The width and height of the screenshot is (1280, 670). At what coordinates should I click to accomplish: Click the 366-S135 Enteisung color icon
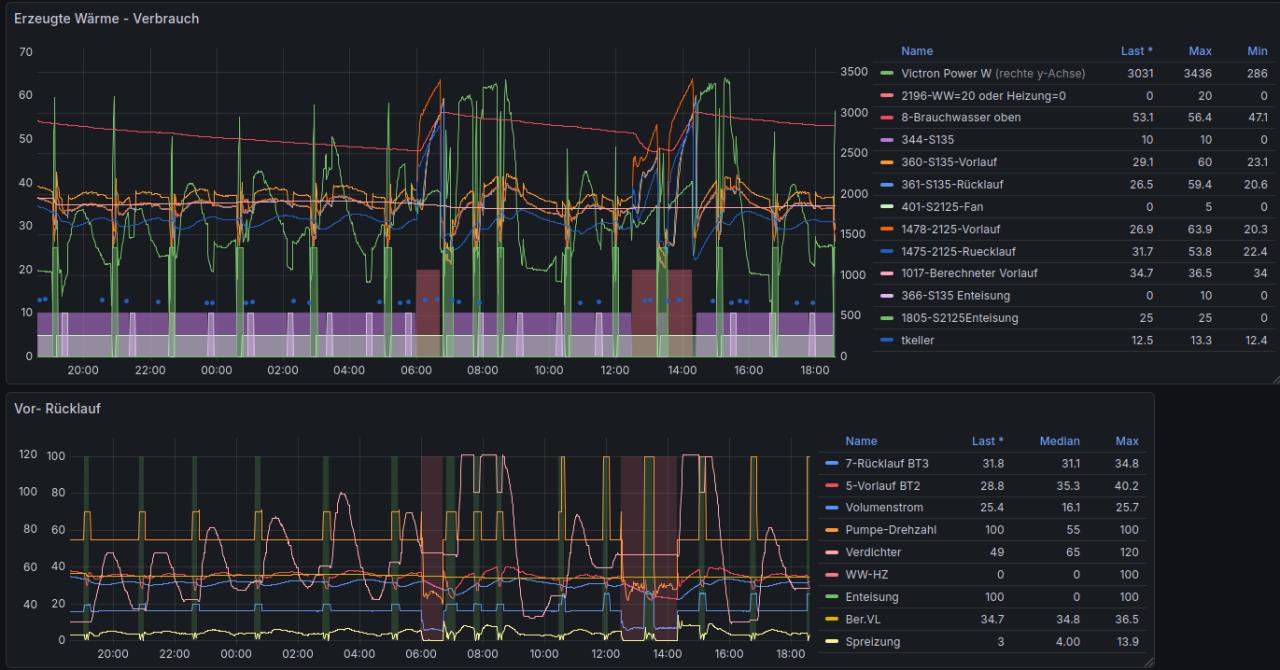click(x=886, y=296)
